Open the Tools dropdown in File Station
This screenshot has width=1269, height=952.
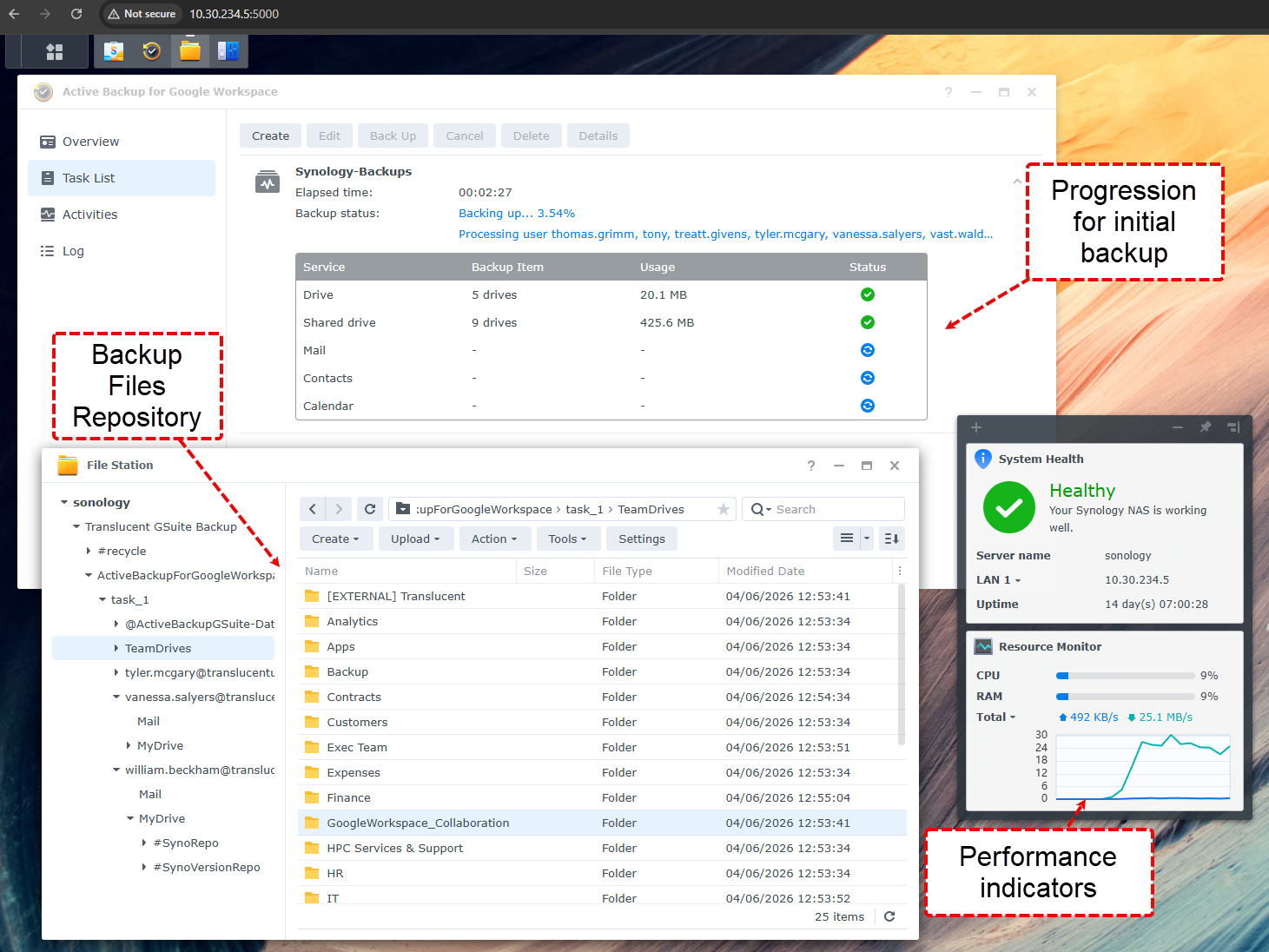click(567, 539)
